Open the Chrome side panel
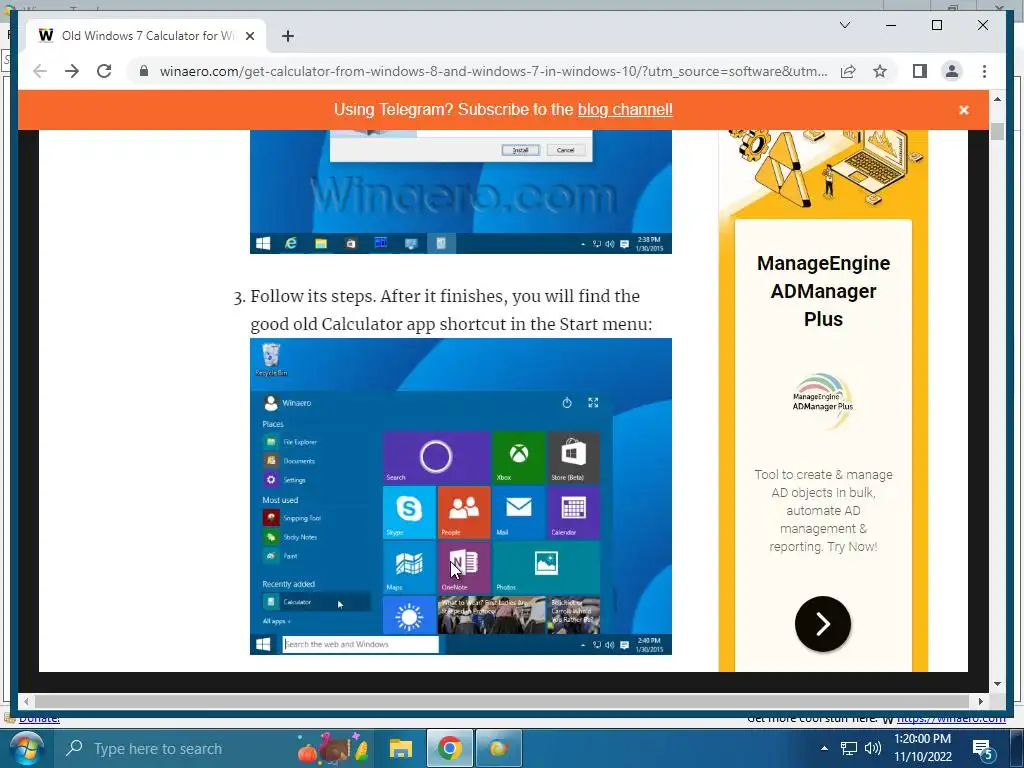1024x768 pixels. pyautogui.click(x=920, y=71)
